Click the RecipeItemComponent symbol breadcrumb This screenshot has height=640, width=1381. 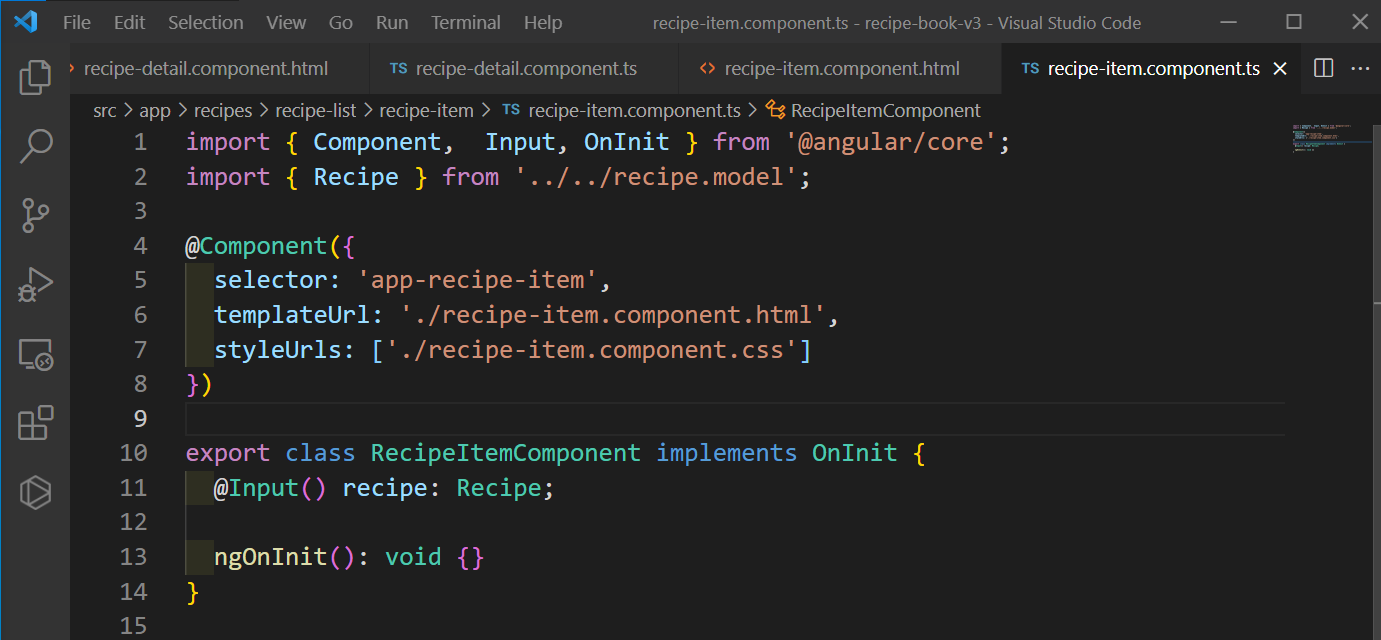886,110
